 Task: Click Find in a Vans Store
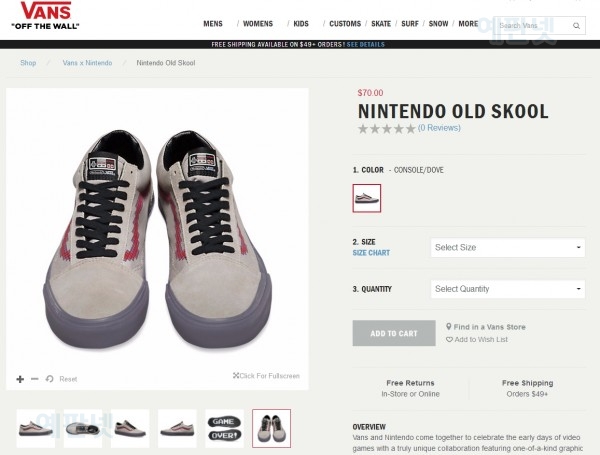[x=489, y=327]
